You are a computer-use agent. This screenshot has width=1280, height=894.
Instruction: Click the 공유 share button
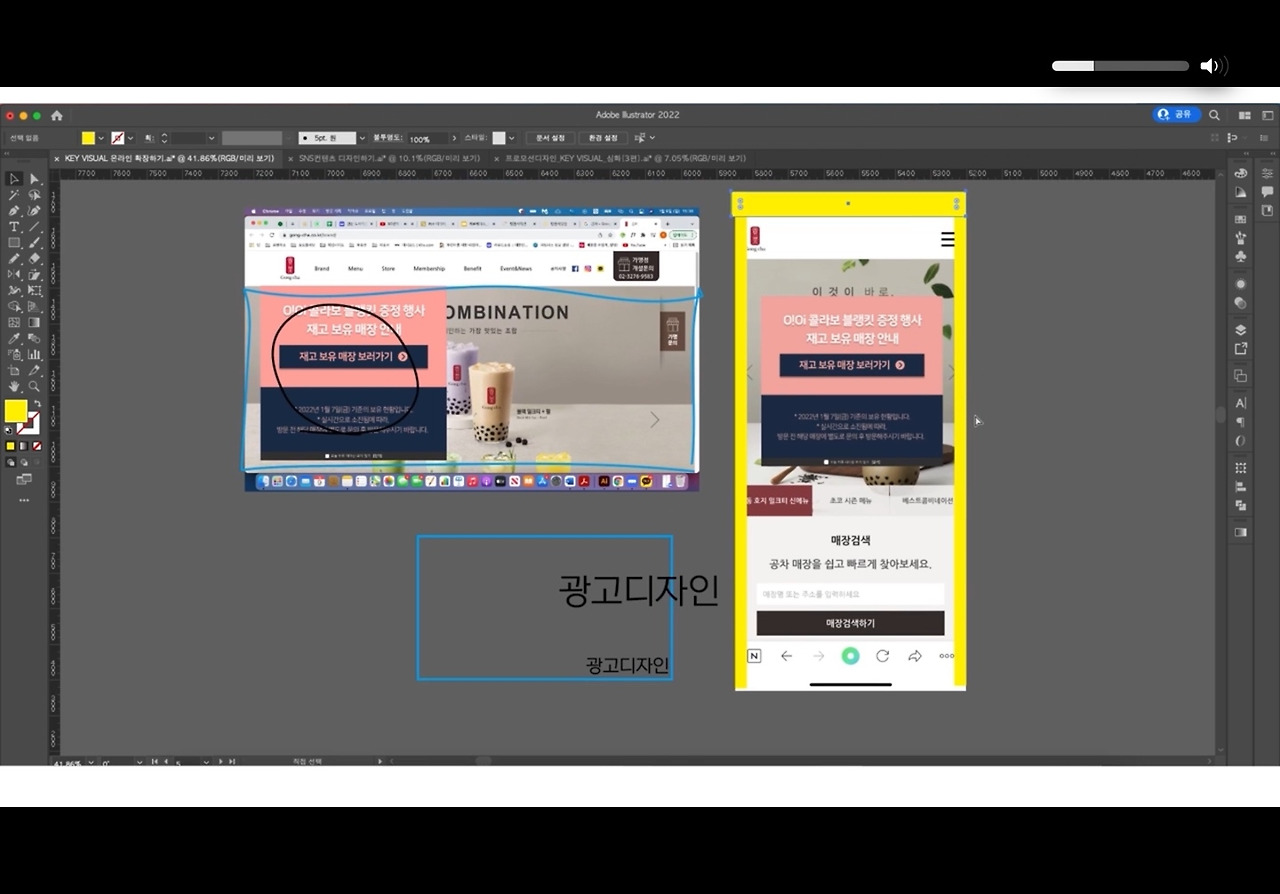pyautogui.click(x=1177, y=114)
